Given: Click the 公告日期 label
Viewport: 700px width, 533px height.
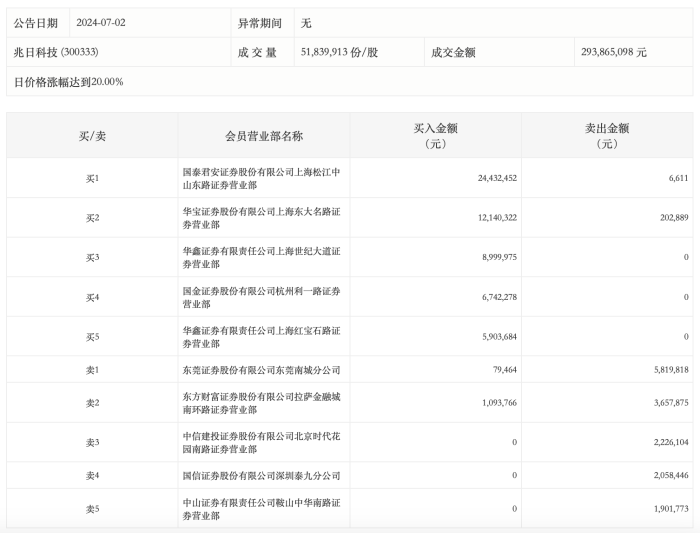Looking at the screenshot, I should [x=36, y=23].
